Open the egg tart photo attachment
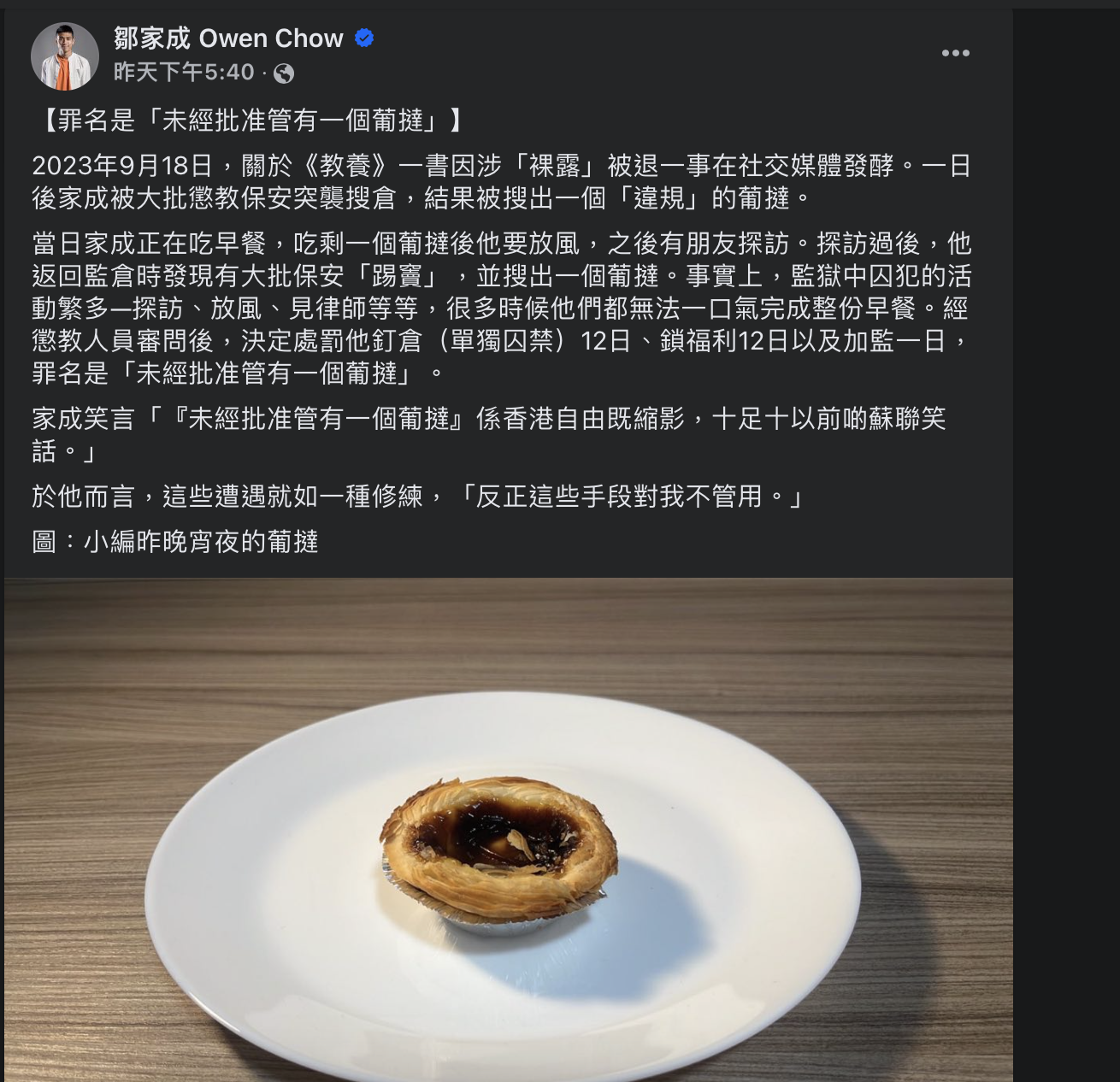The image size is (1120, 1082). 509,830
